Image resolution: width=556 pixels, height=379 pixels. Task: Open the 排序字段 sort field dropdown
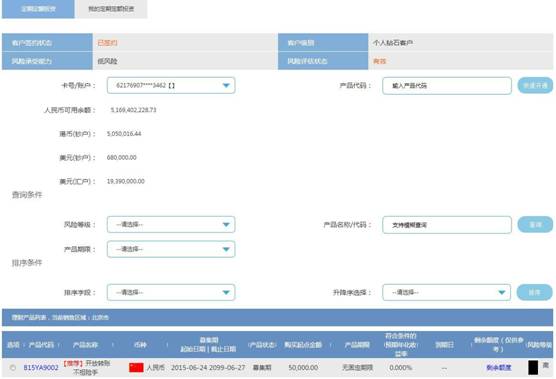(x=171, y=292)
